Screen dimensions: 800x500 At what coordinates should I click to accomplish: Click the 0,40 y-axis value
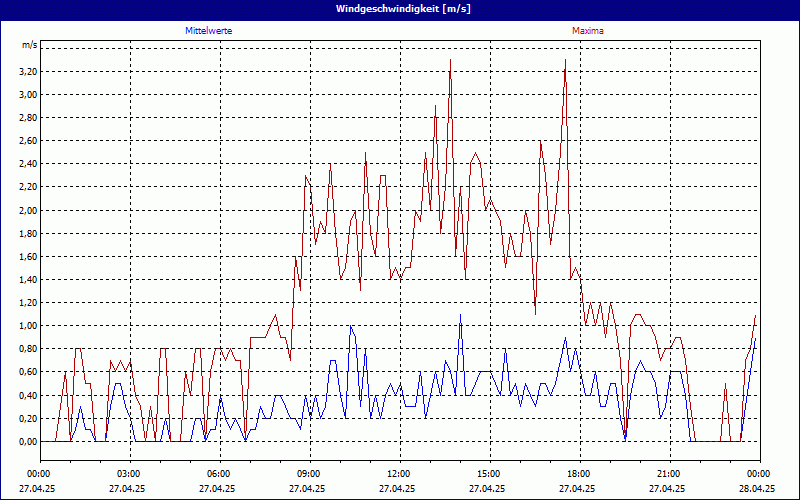pos(29,395)
